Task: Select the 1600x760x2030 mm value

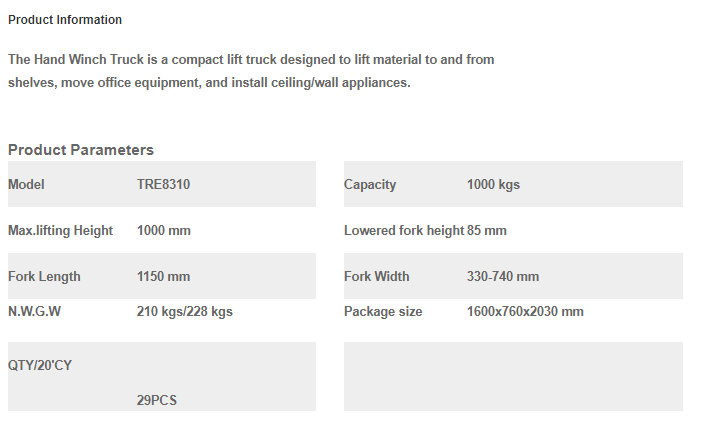Action: click(525, 311)
